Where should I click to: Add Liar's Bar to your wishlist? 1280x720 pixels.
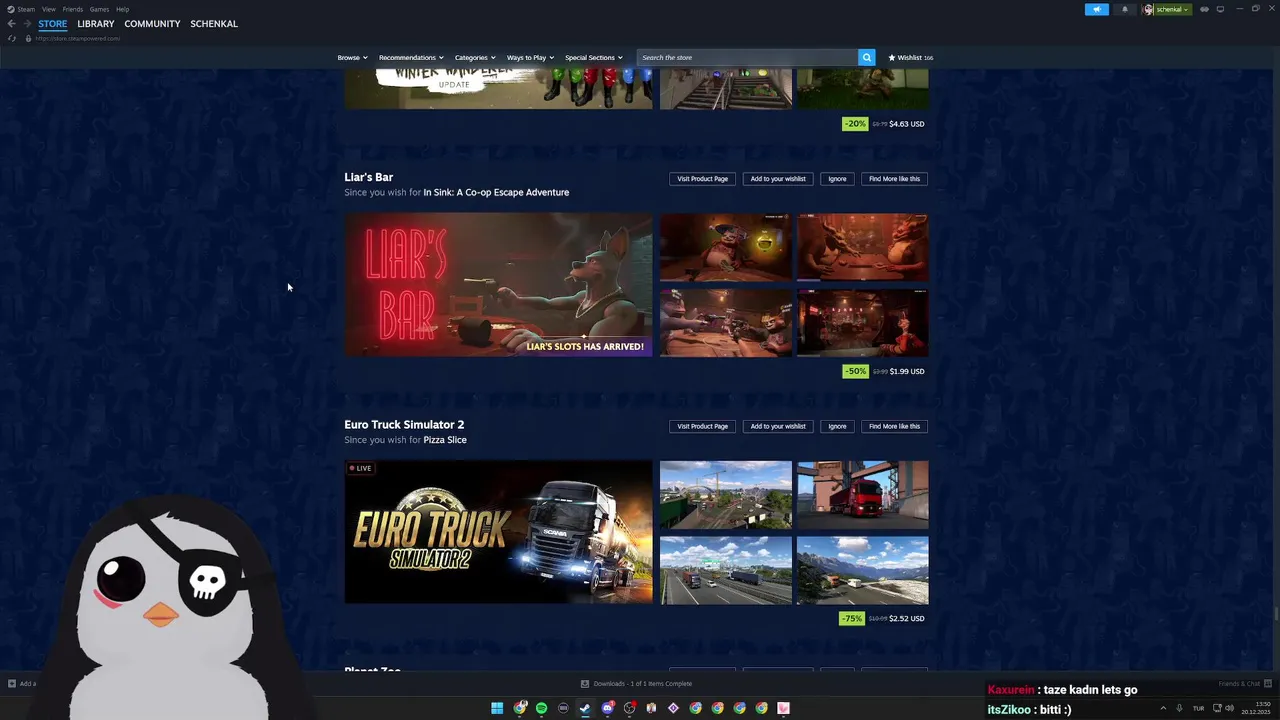pos(778,179)
